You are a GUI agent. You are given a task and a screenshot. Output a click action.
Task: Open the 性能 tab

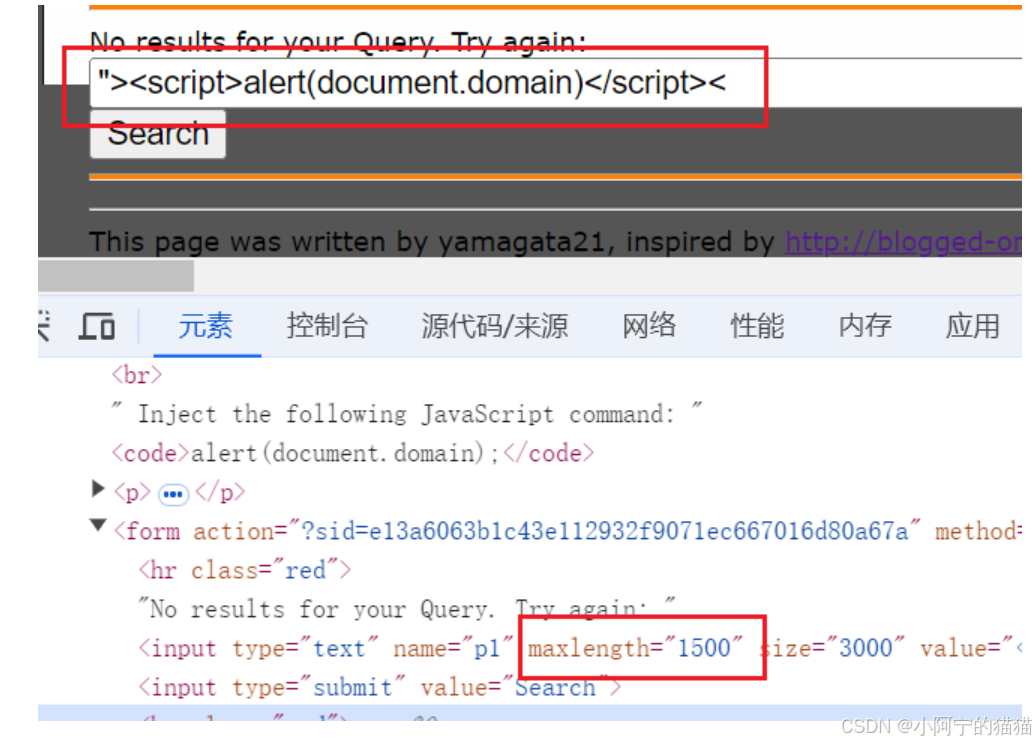point(757,326)
